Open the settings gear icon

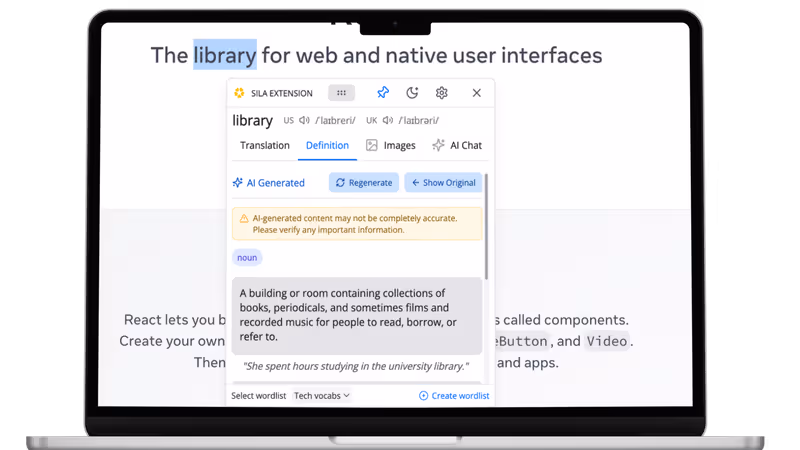point(441,92)
